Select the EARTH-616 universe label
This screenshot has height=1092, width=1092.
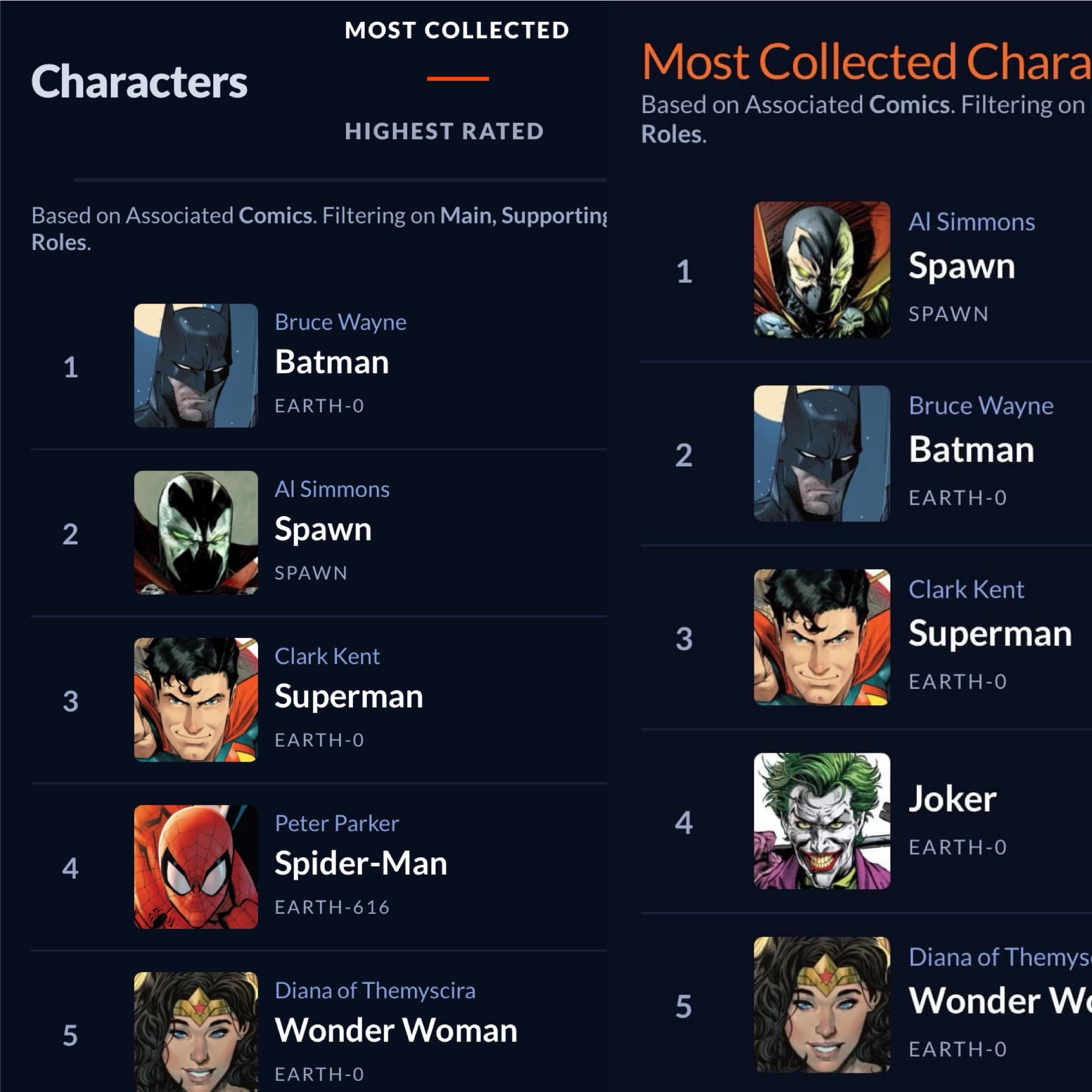coord(332,907)
